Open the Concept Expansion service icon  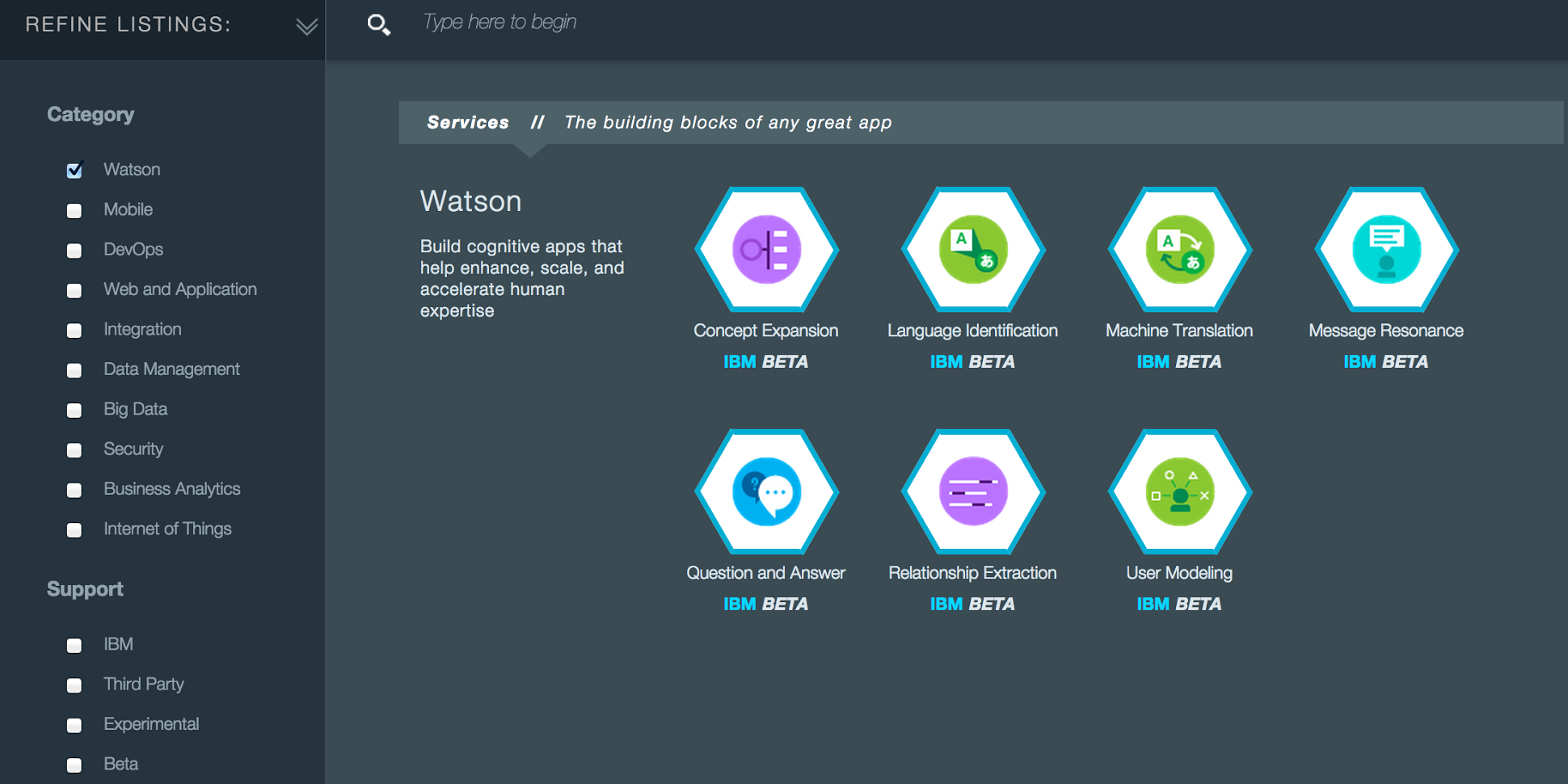[x=766, y=250]
